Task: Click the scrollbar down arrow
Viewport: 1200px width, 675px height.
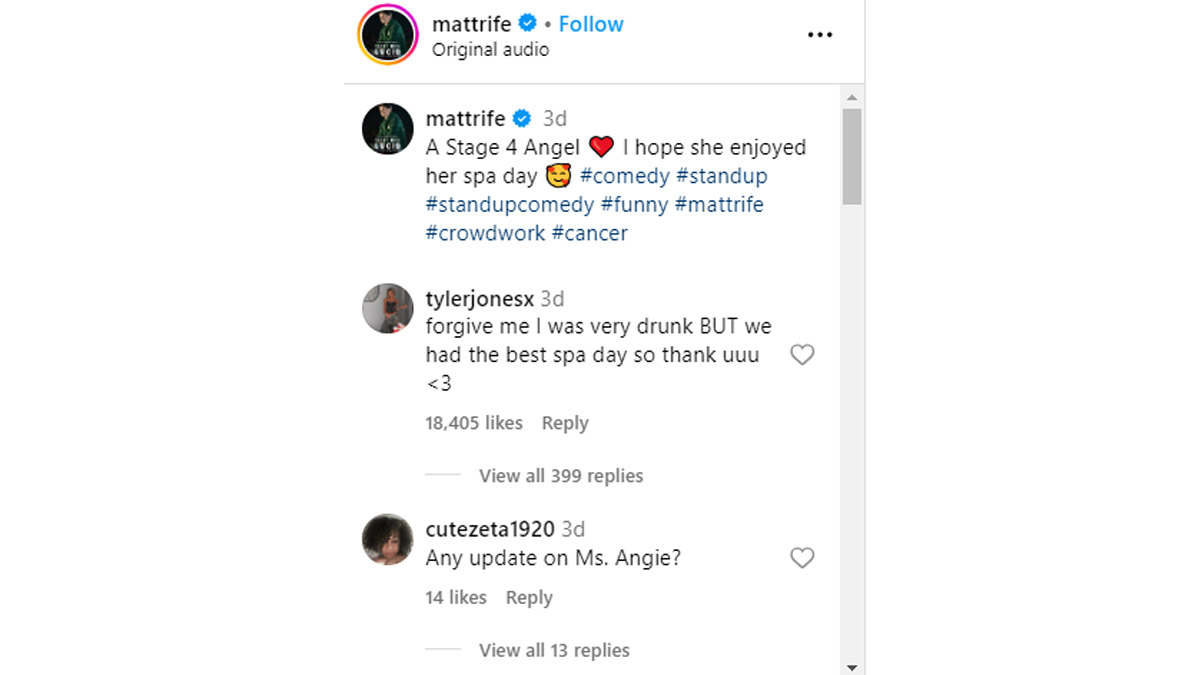Action: (852, 667)
